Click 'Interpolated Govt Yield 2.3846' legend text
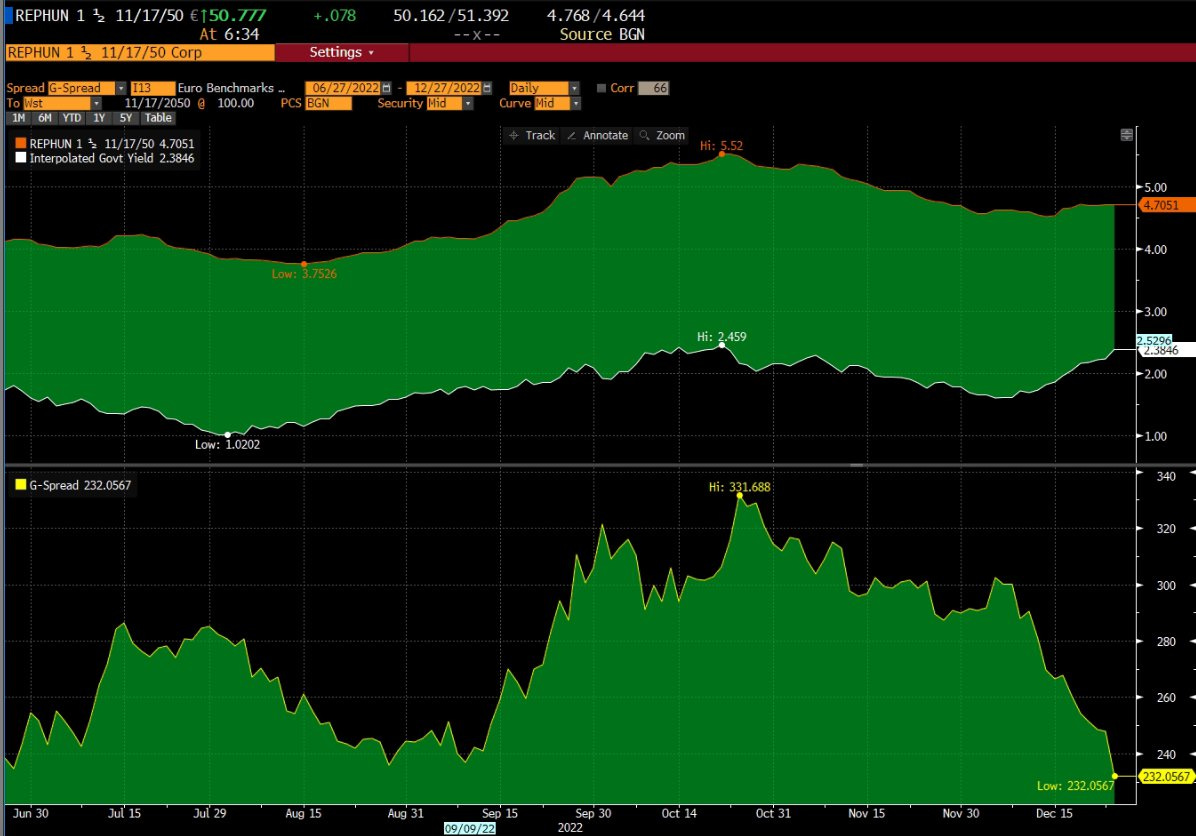The height and width of the screenshot is (836, 1196). coord(112,159)
